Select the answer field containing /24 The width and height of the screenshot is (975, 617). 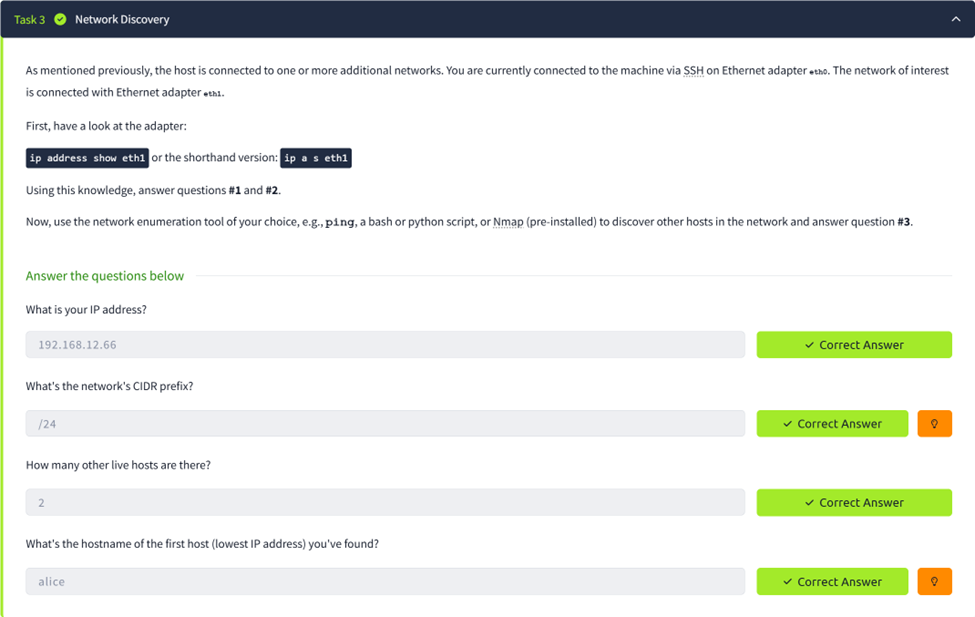tap(385, 423)
